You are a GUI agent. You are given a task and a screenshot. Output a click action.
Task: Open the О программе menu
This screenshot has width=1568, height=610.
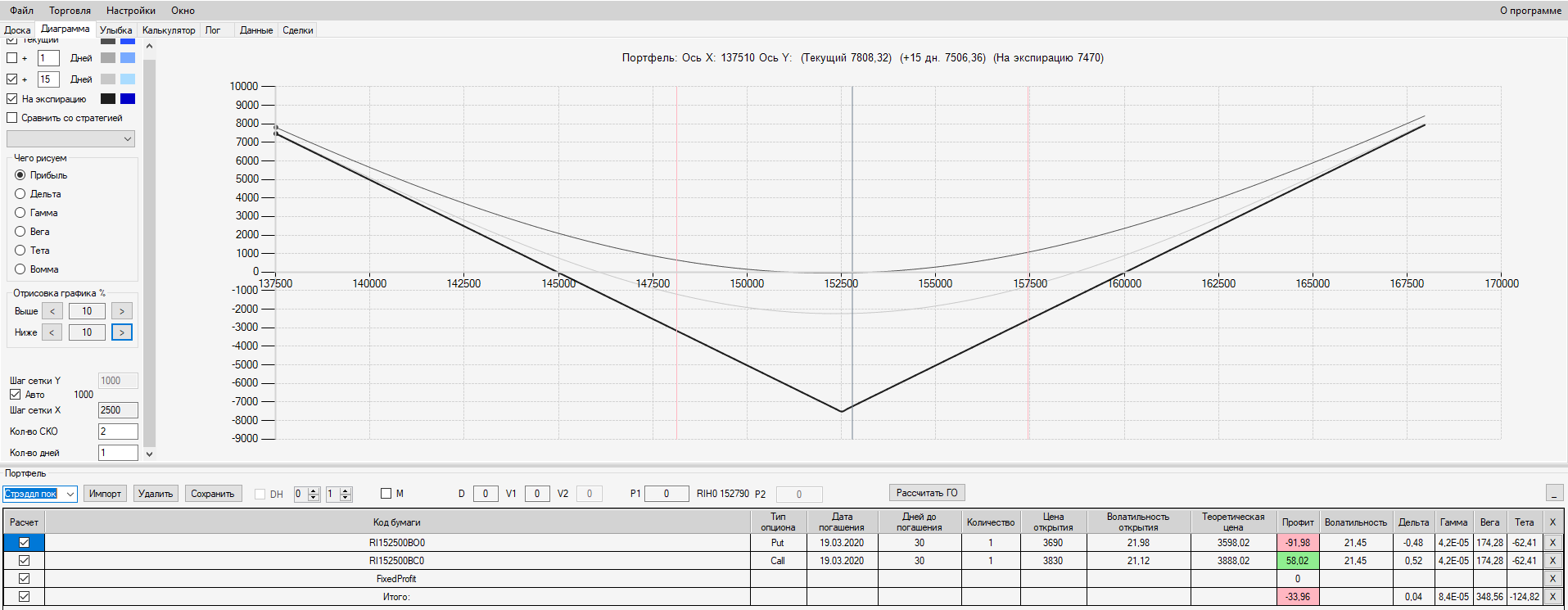(1530, 11)
